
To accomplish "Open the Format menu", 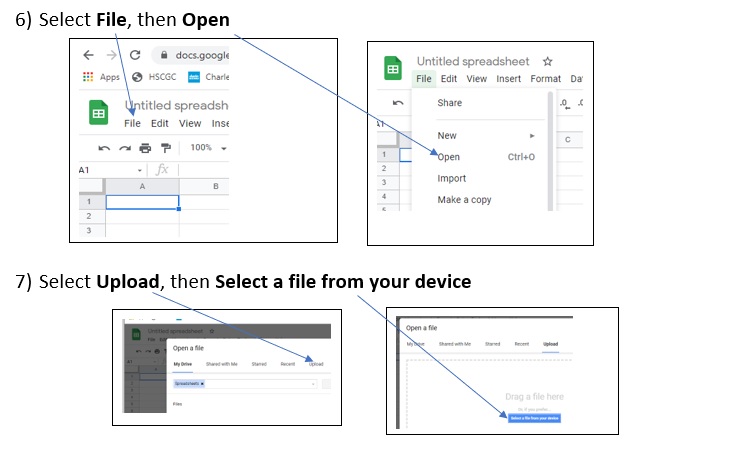I will pyautogui.click(x=546, y=79).
